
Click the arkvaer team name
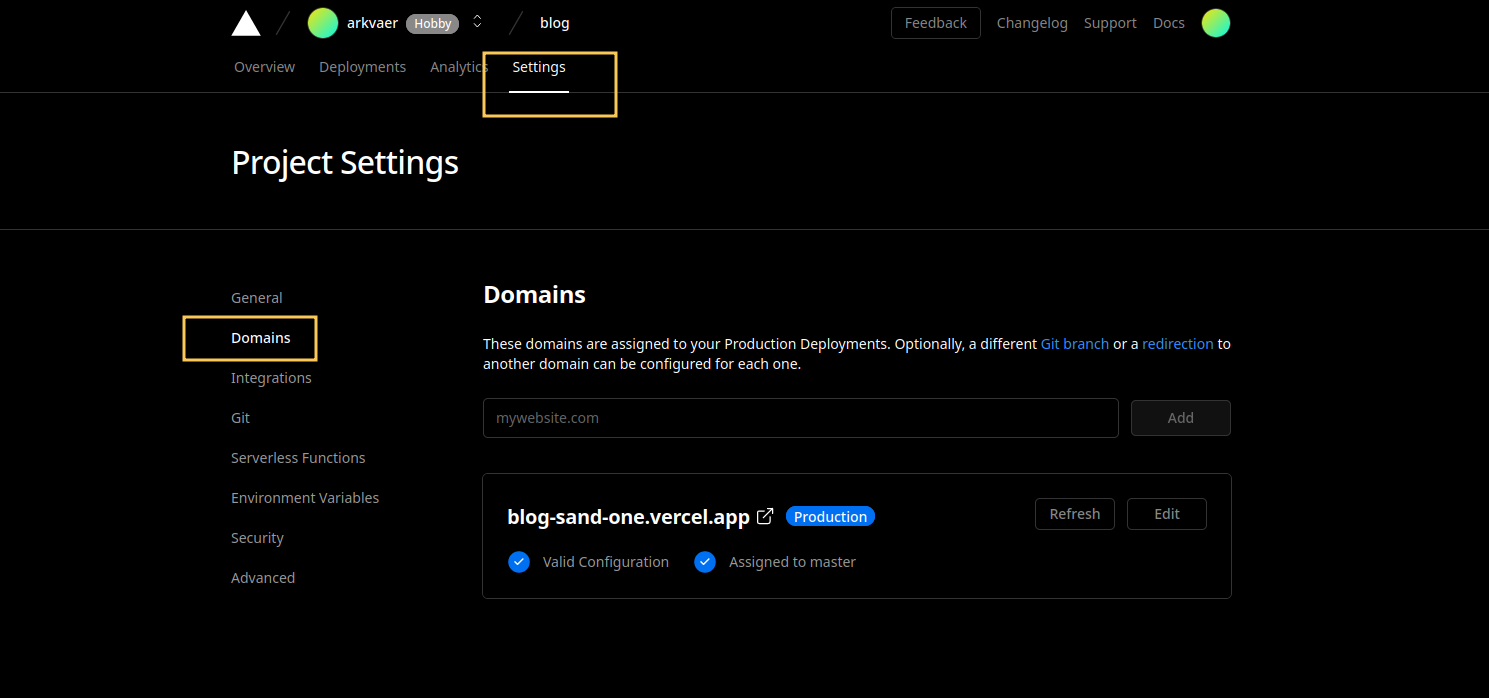click(372, 23)
